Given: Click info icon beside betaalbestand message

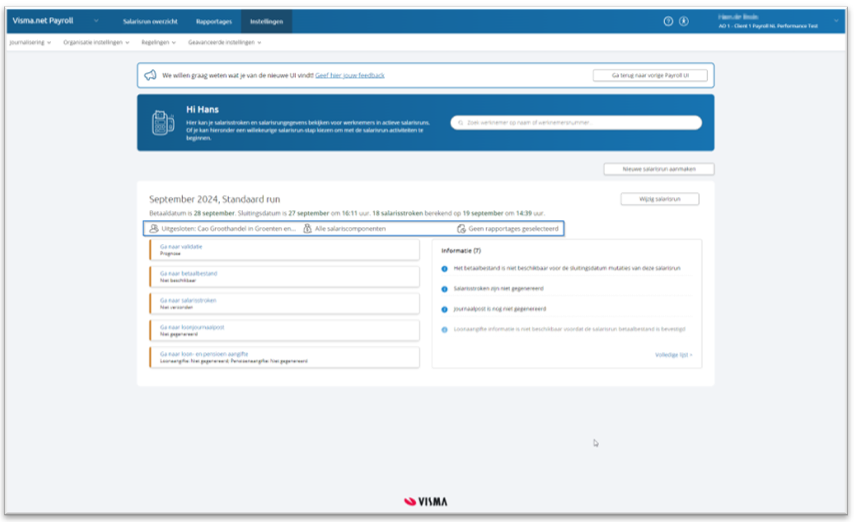Looking at the screenshot, I should point(444,269).
